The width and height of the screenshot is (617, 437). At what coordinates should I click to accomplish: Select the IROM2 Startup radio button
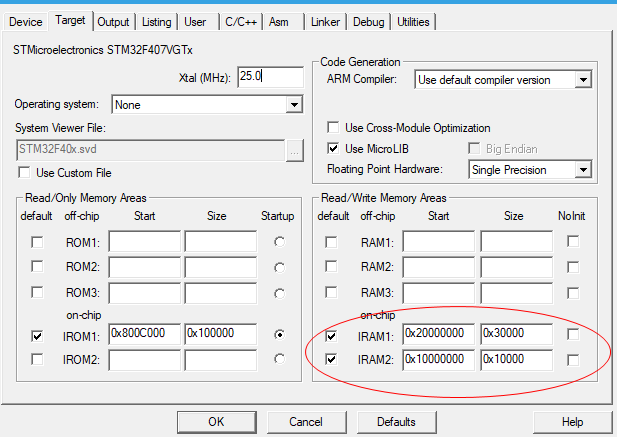(279, 359)
